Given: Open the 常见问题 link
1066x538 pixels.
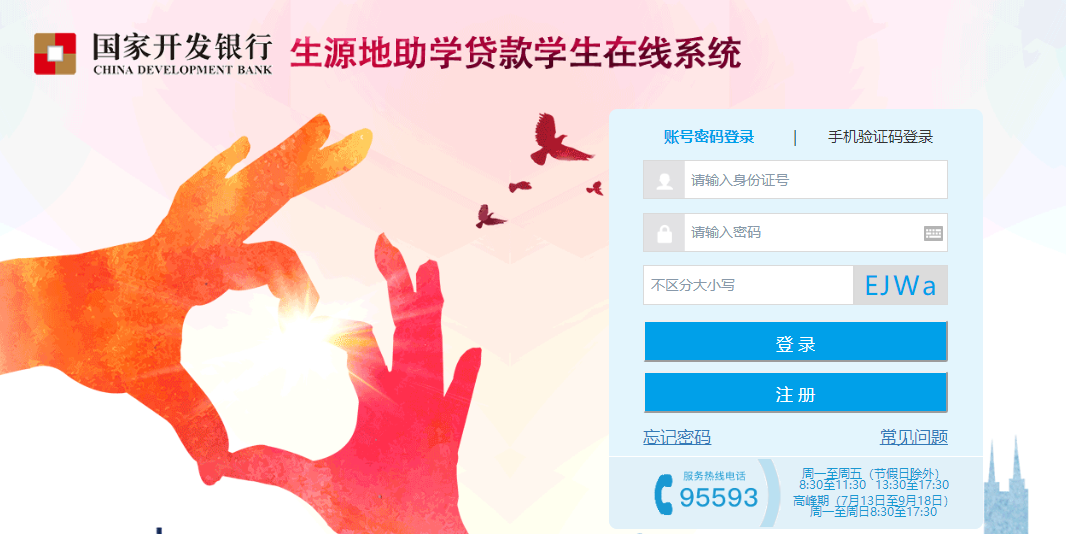Looking at the screenshot, I should pyautogui.click(x=914, y=437).
